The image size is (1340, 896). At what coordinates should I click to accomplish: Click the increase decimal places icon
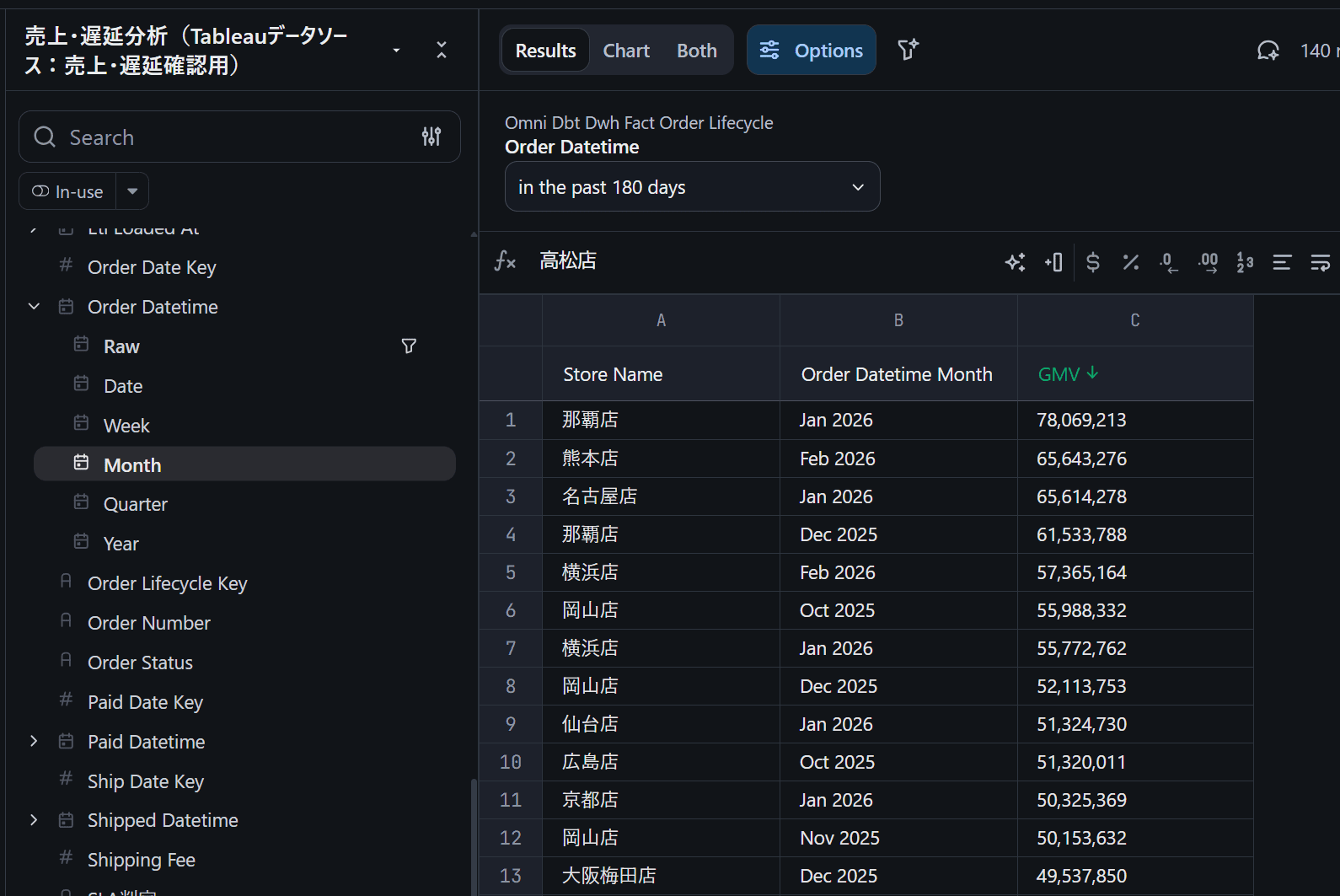1208,262
